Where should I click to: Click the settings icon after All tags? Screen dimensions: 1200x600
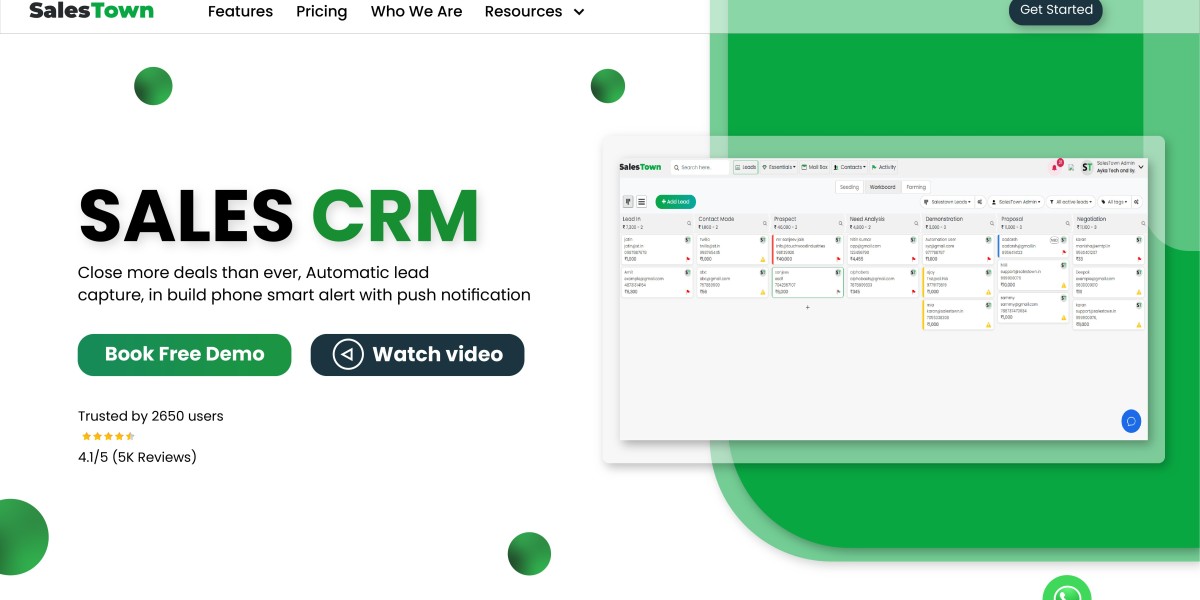point(1136,202)
